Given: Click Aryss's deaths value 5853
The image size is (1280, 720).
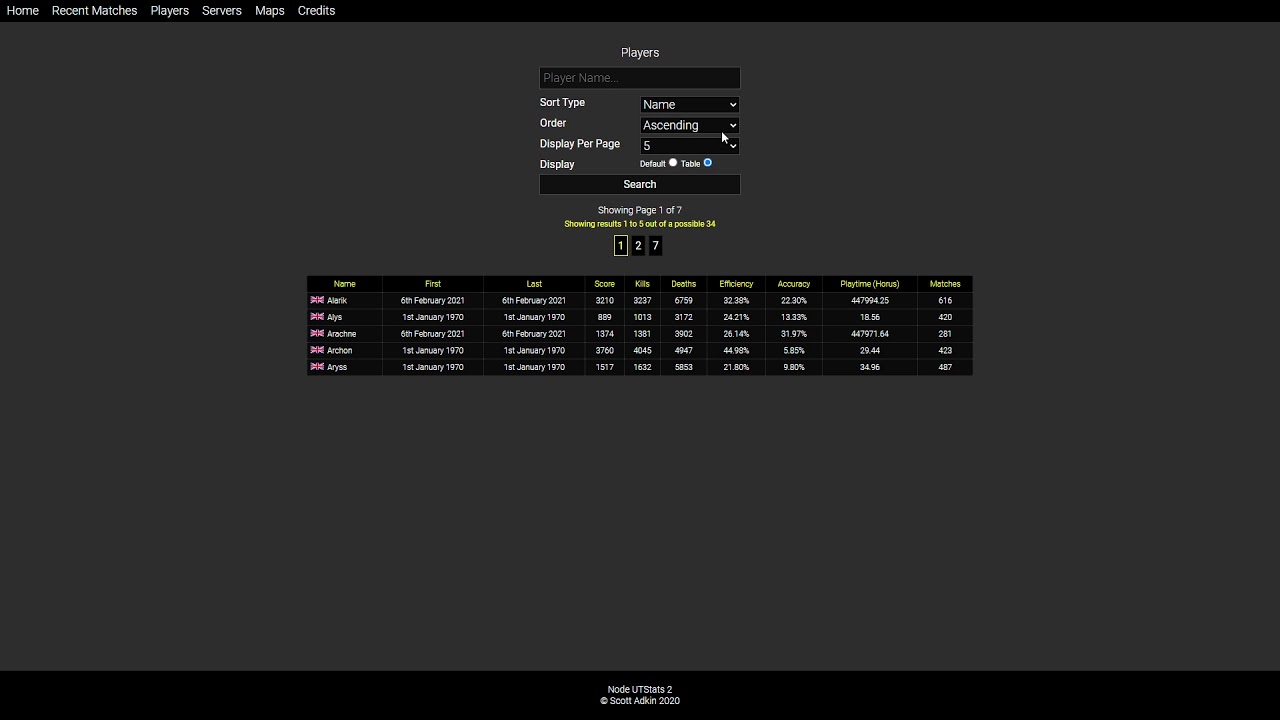Looking at the screenshot, I should 684,367.
